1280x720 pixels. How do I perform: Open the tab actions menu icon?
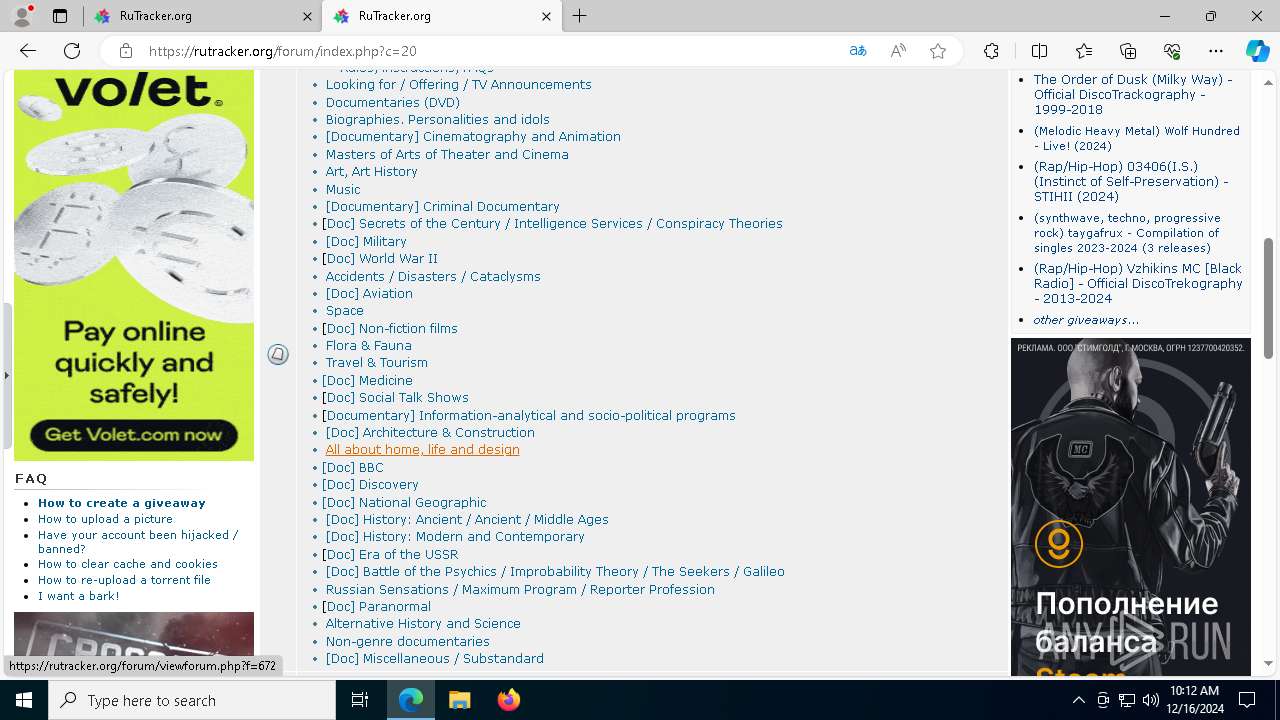pyautogui.click(x=60, y=16)
